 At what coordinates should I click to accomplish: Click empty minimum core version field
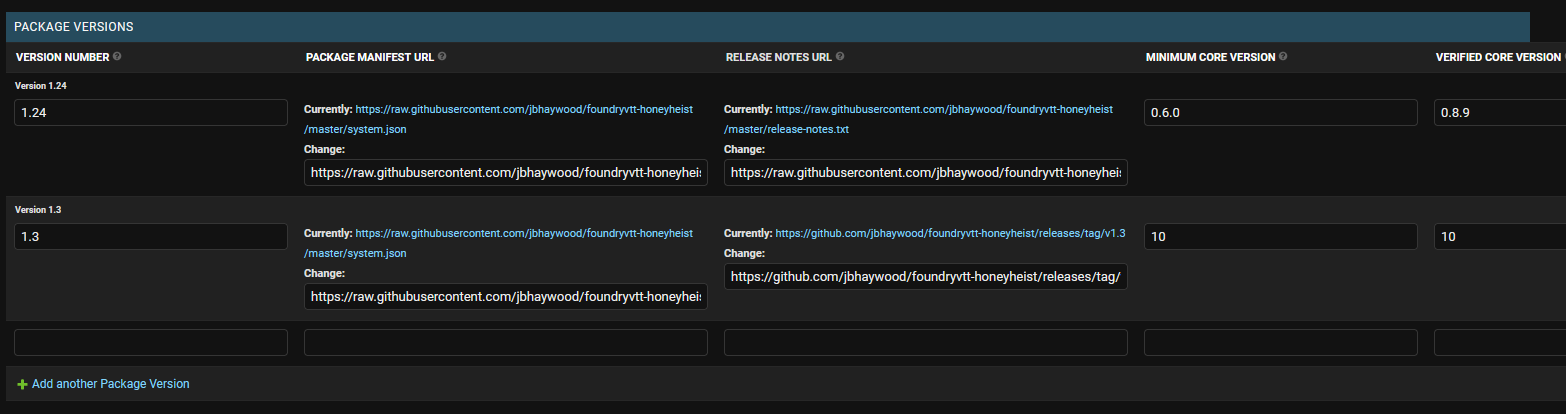[1281, 343]
